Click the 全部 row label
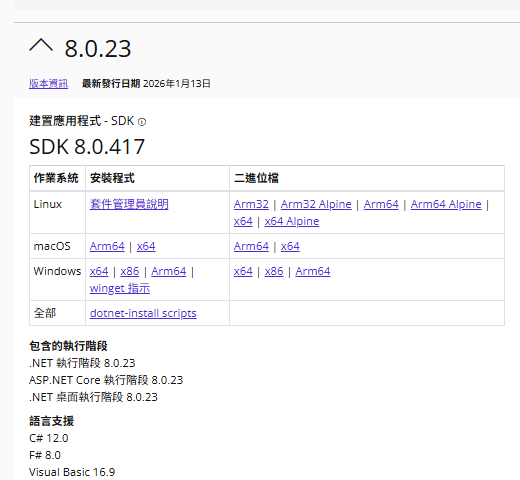 tap(45, 313)
